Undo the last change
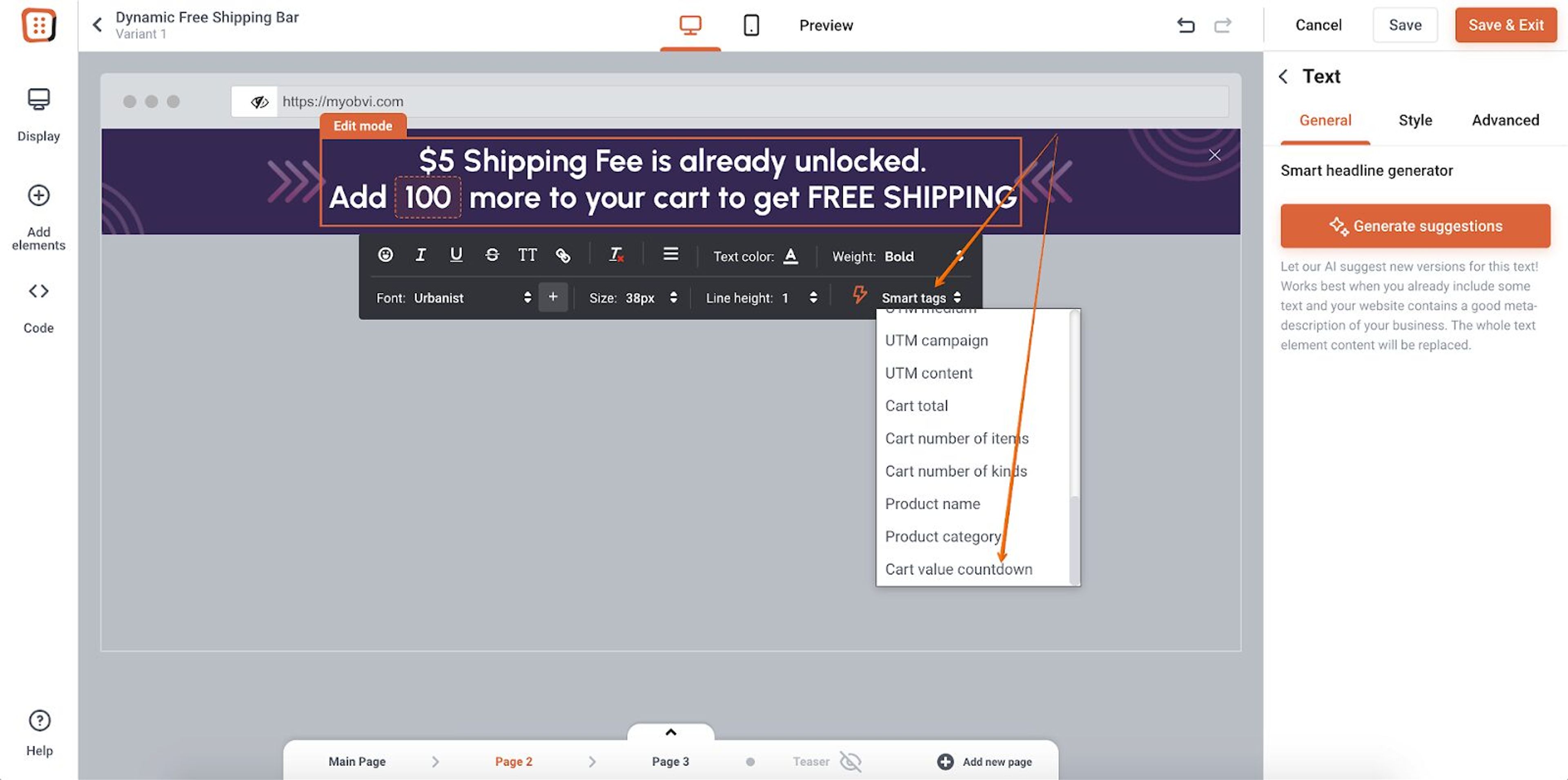 [1186, 26]
